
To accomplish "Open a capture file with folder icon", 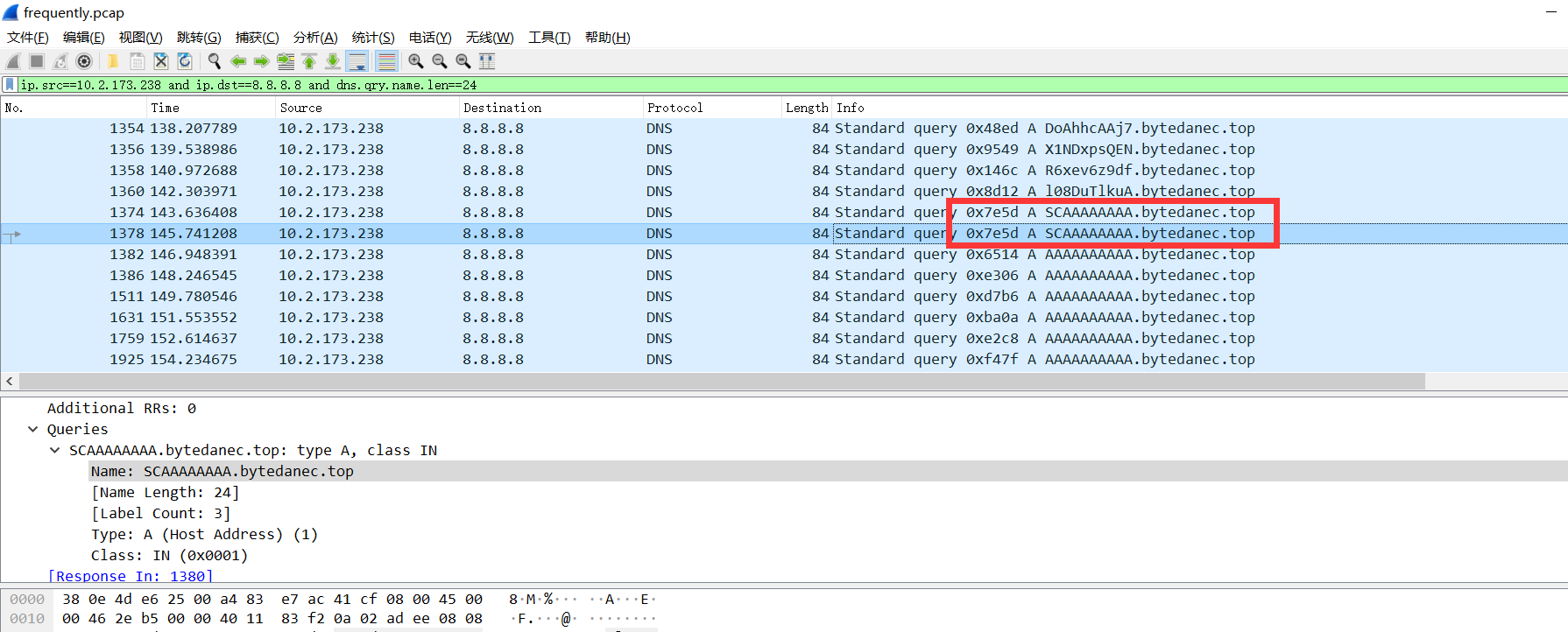I will pyautogui.click(x=113, y=61).
